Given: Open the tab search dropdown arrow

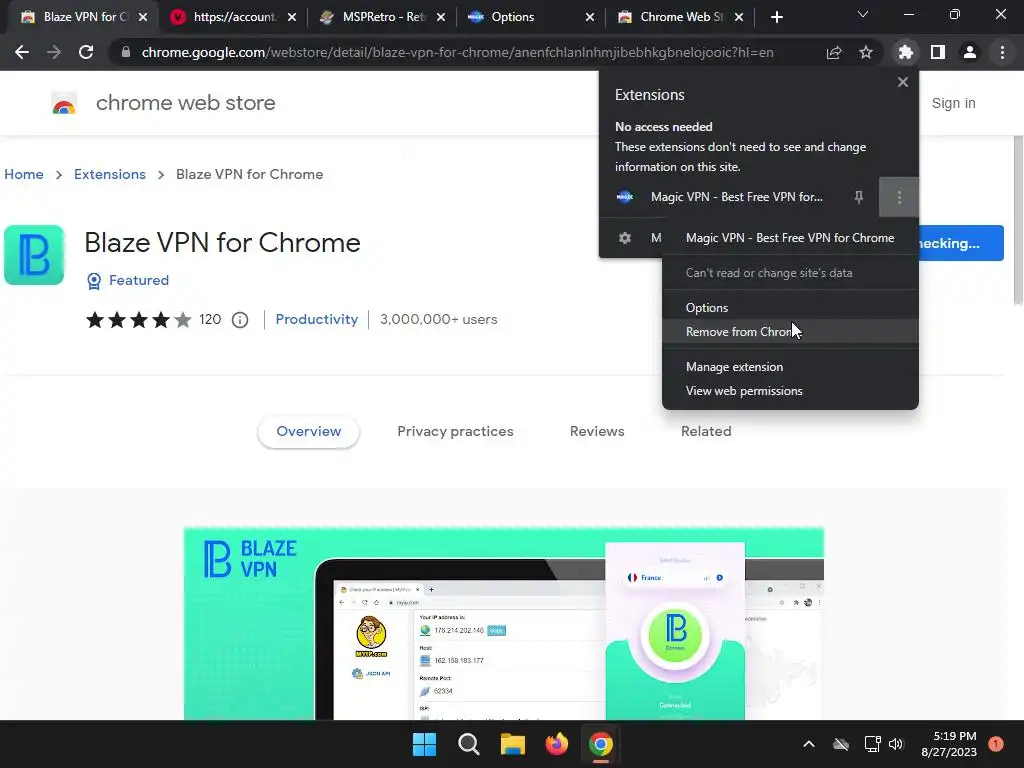Looking at the screenshot, I should [863, 14].
